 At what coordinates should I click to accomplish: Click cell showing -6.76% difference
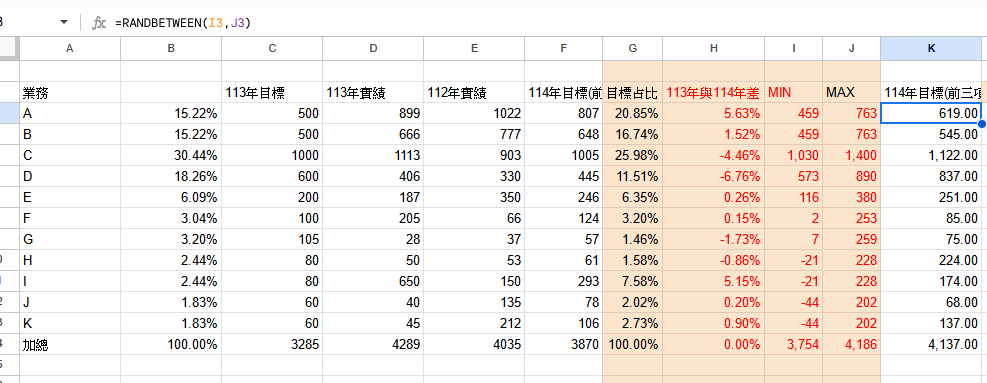[x=714, y=176]
